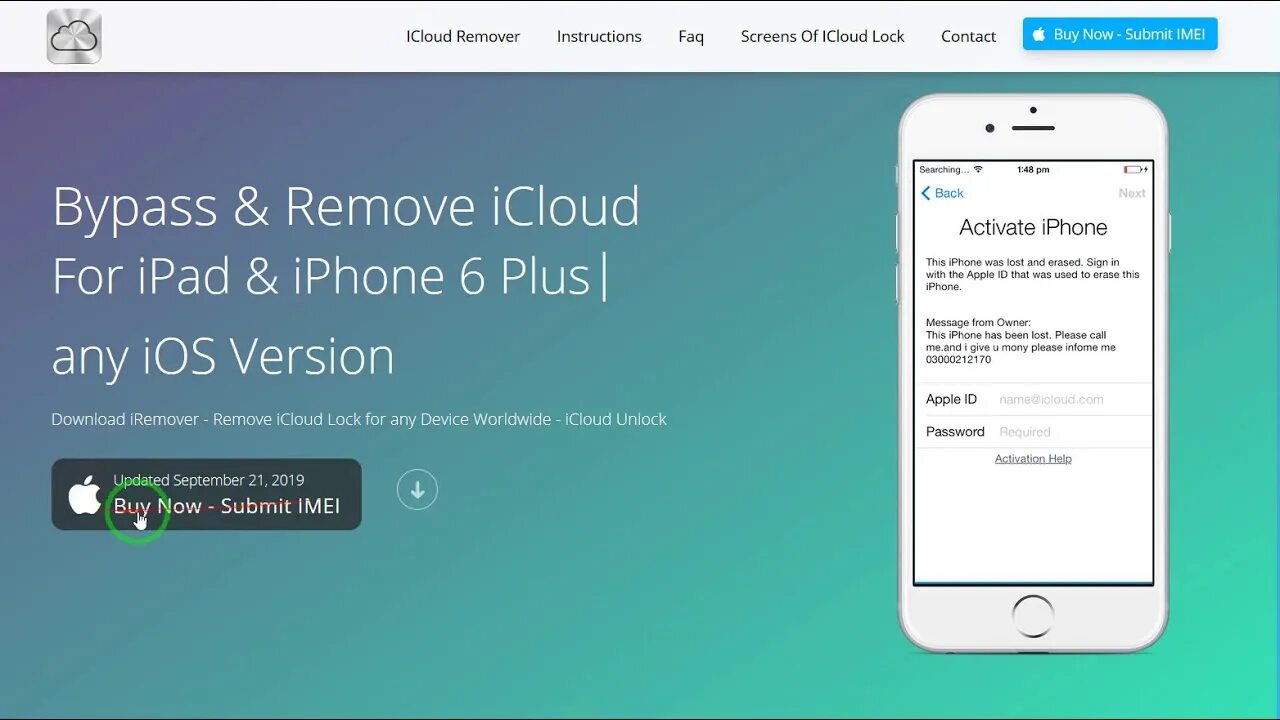Click the circular download arrow icon

click(x=417, y=489)
